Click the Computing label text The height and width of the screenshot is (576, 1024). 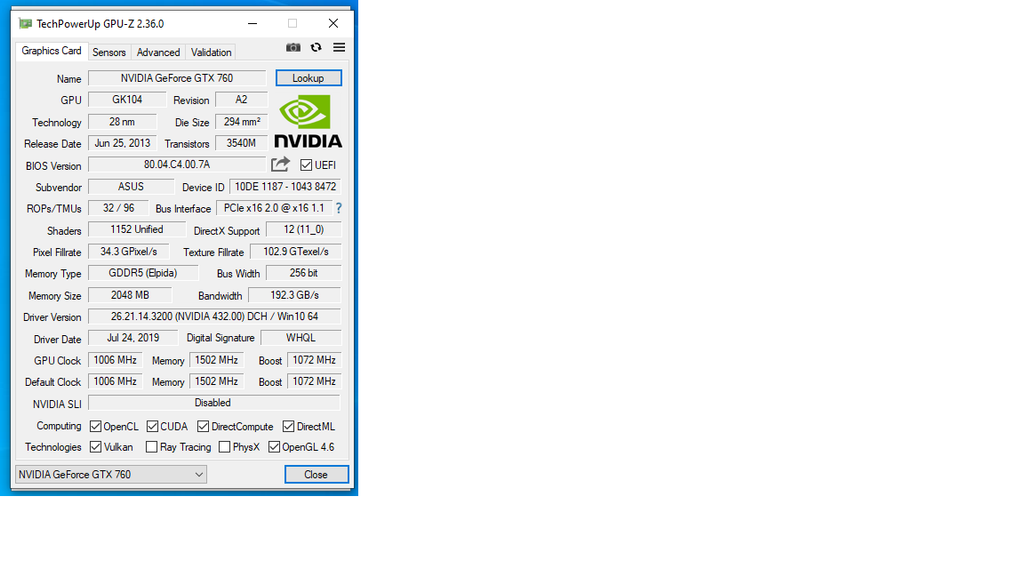coord(59,426)
